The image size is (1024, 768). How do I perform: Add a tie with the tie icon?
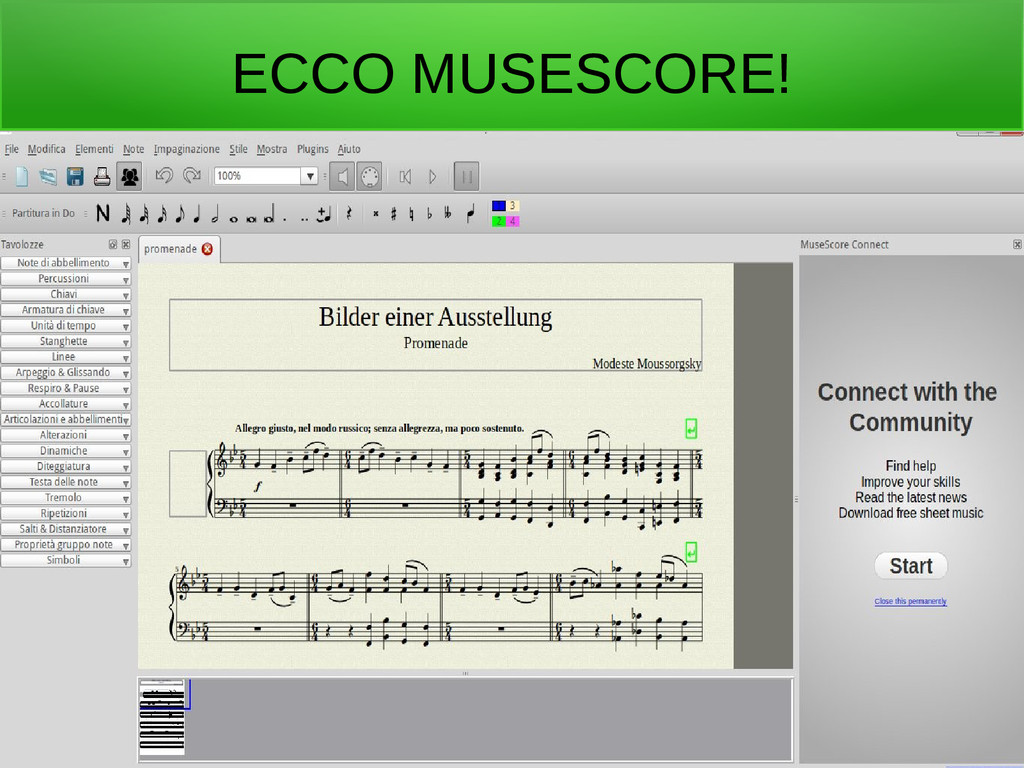point(324,214)
